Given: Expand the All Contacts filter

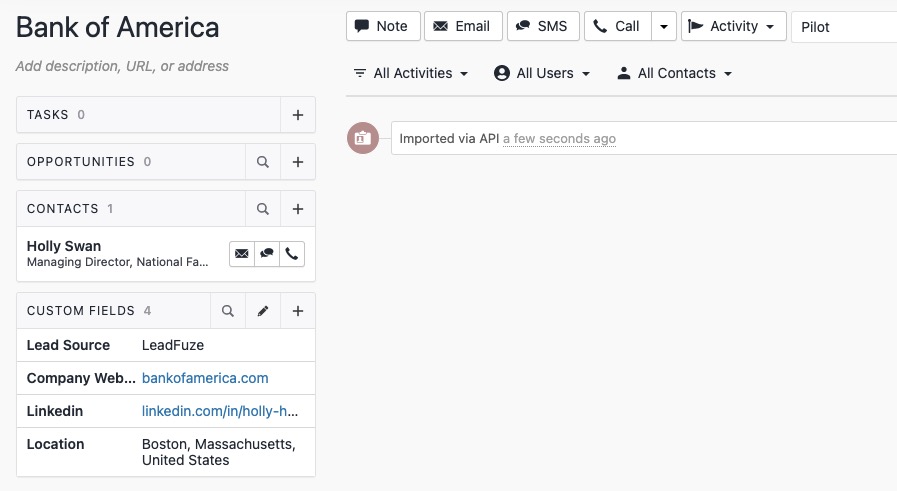Looking at the screenshot, I should pos(675,73).
